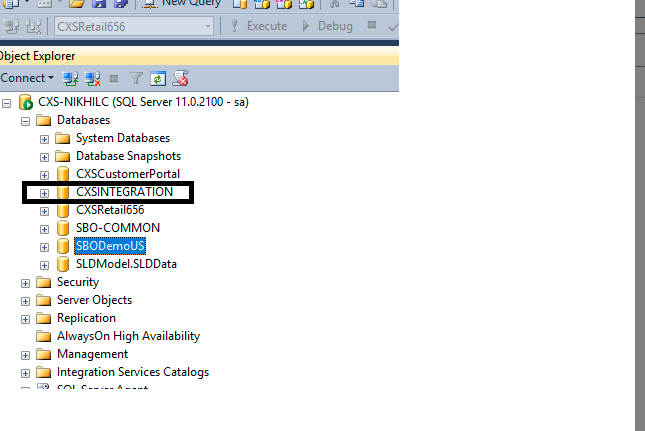Select the Server Objects tree item
The width and height of the screenshot is (645, 431).
coord(95,300)
